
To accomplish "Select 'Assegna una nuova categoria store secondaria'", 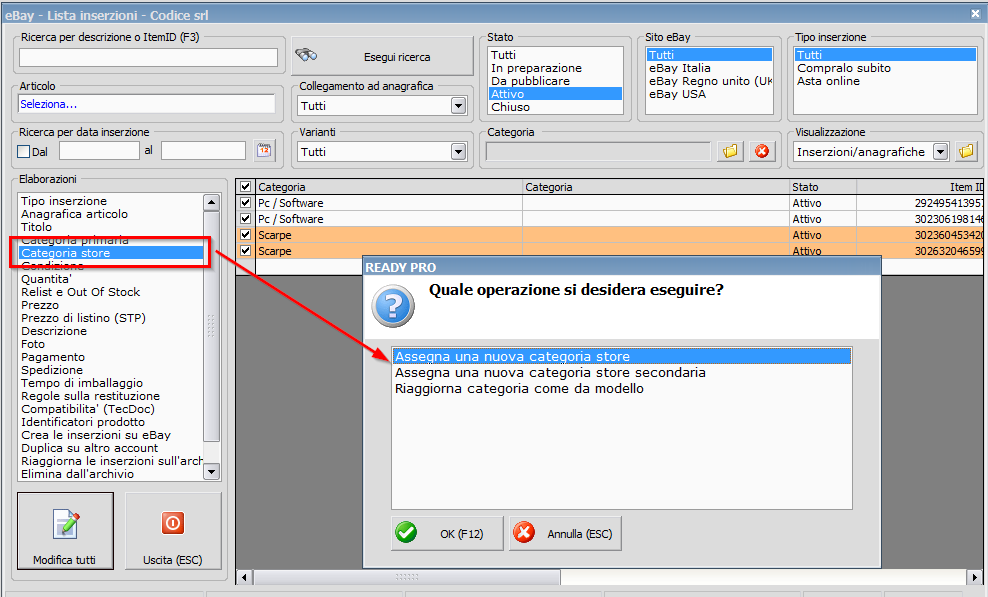I will click(621, 373).
